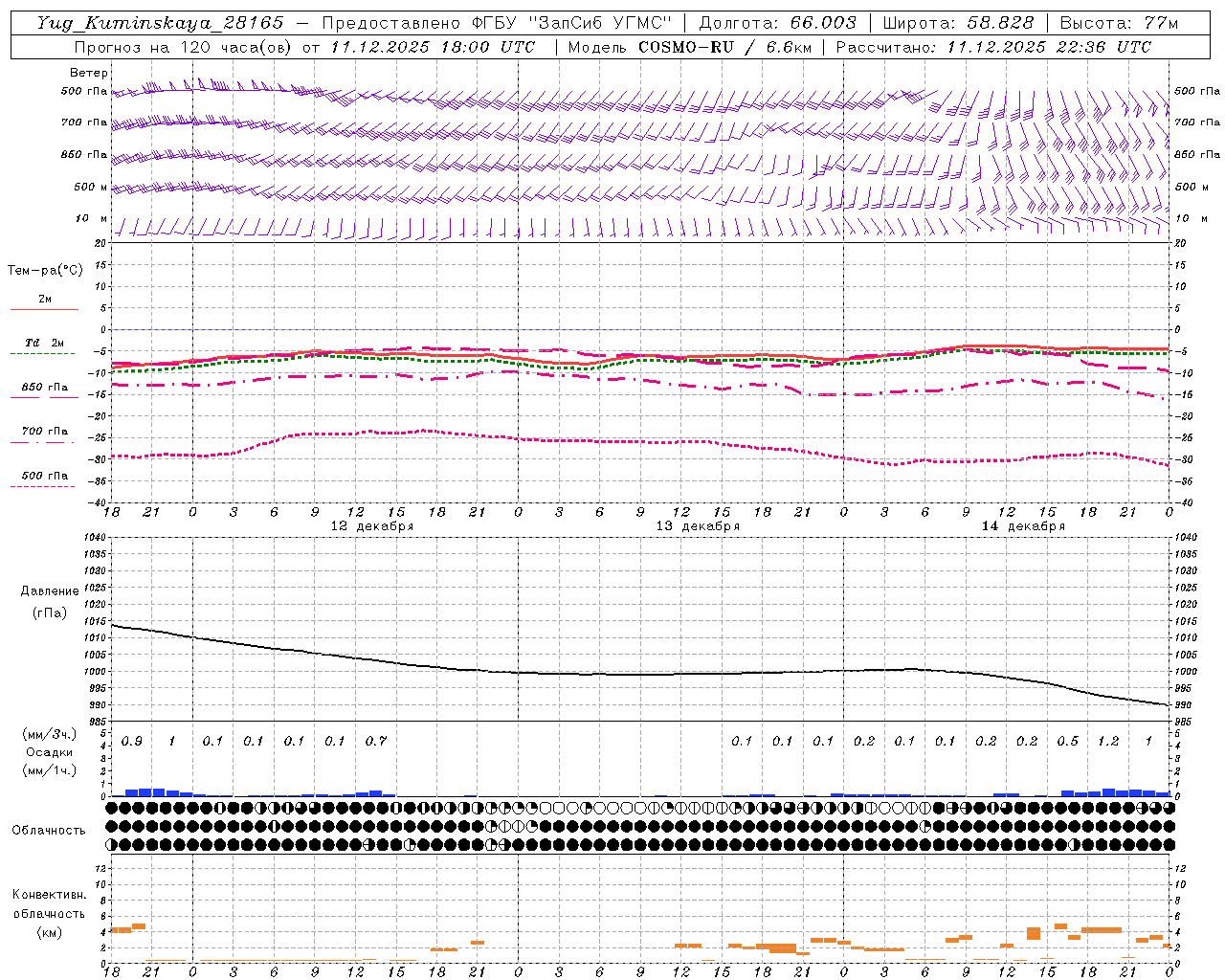Click the '2м' temperature legend entry
1225x980 pixels.
coord(45,300)
